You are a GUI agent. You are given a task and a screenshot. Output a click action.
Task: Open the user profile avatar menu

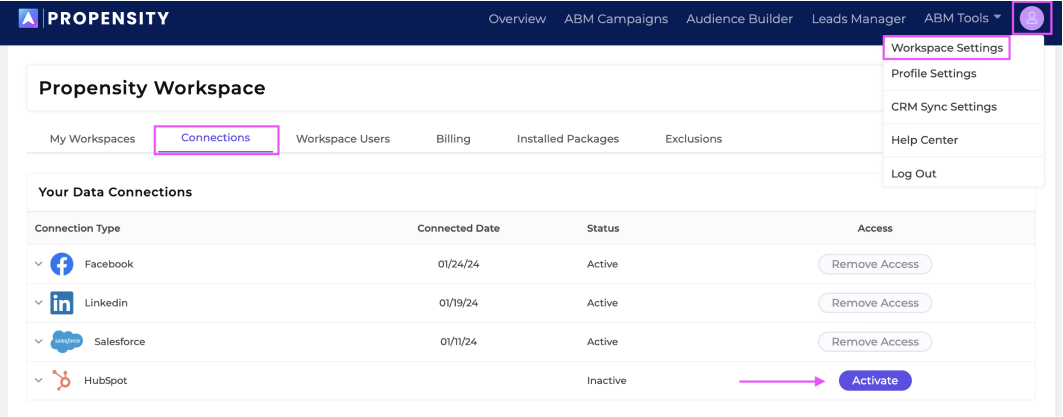click(x=1031, y=18)
